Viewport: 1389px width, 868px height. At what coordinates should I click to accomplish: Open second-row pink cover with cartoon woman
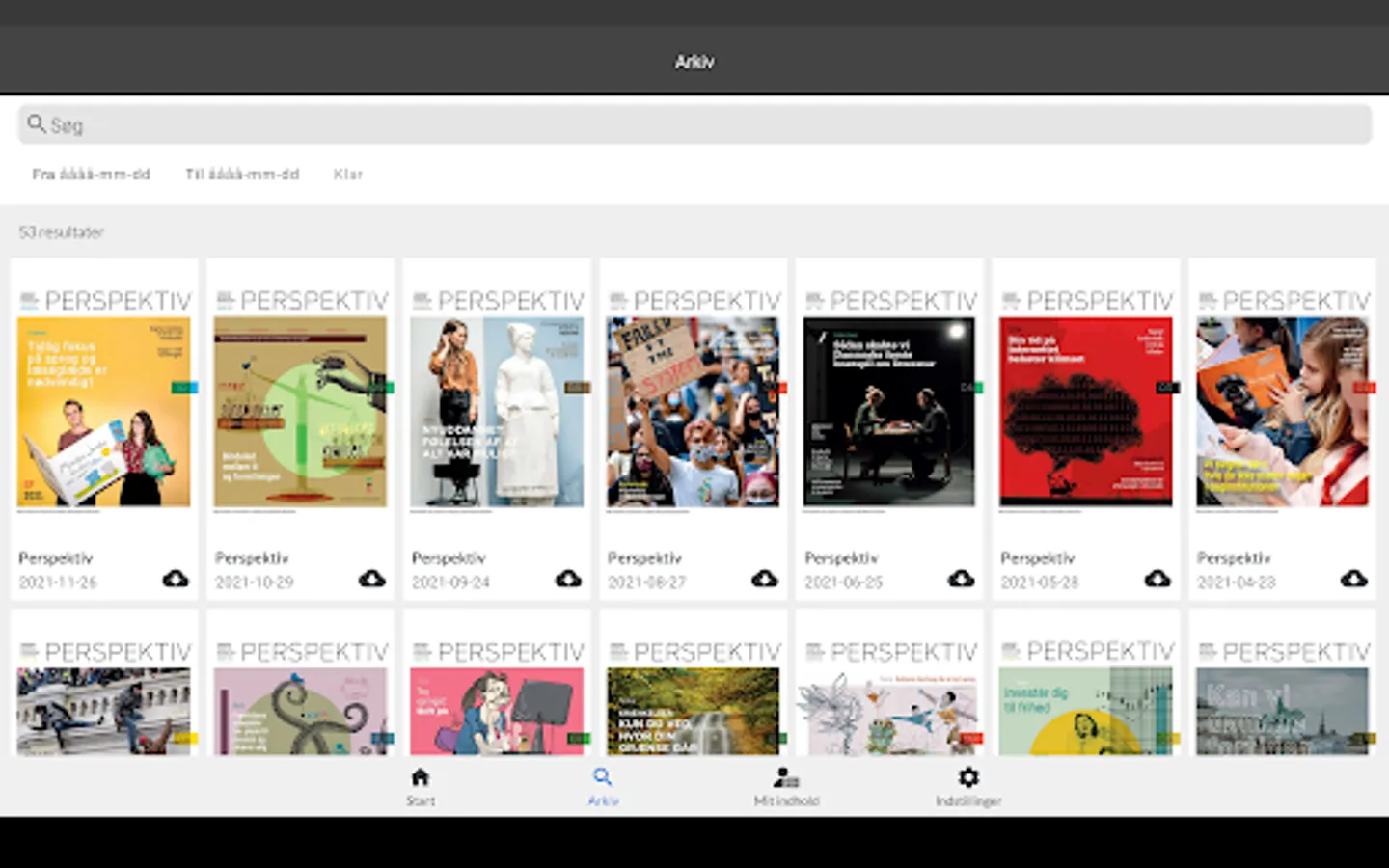click(497, 711)
